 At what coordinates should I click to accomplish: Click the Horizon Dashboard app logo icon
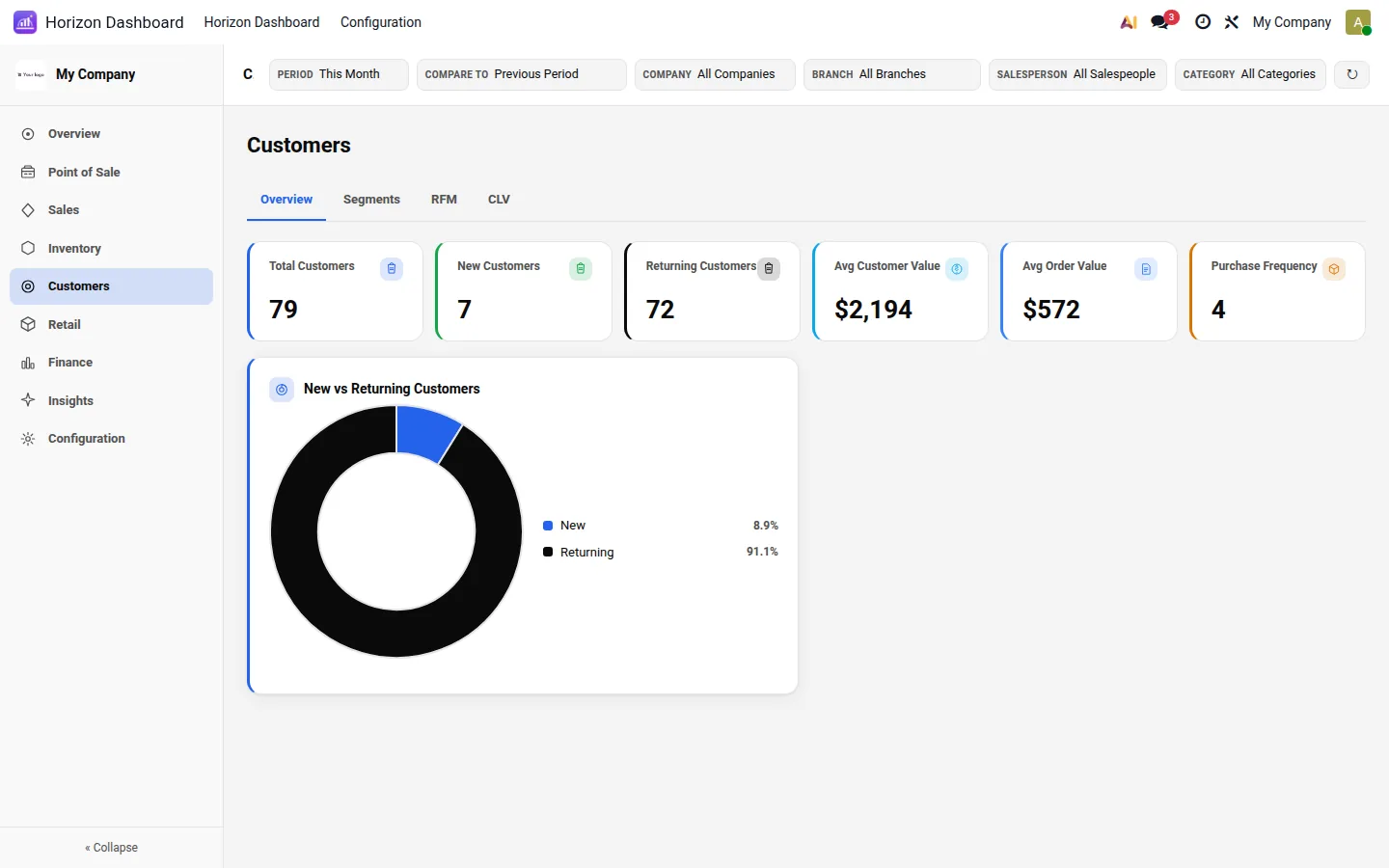(25, 22)
